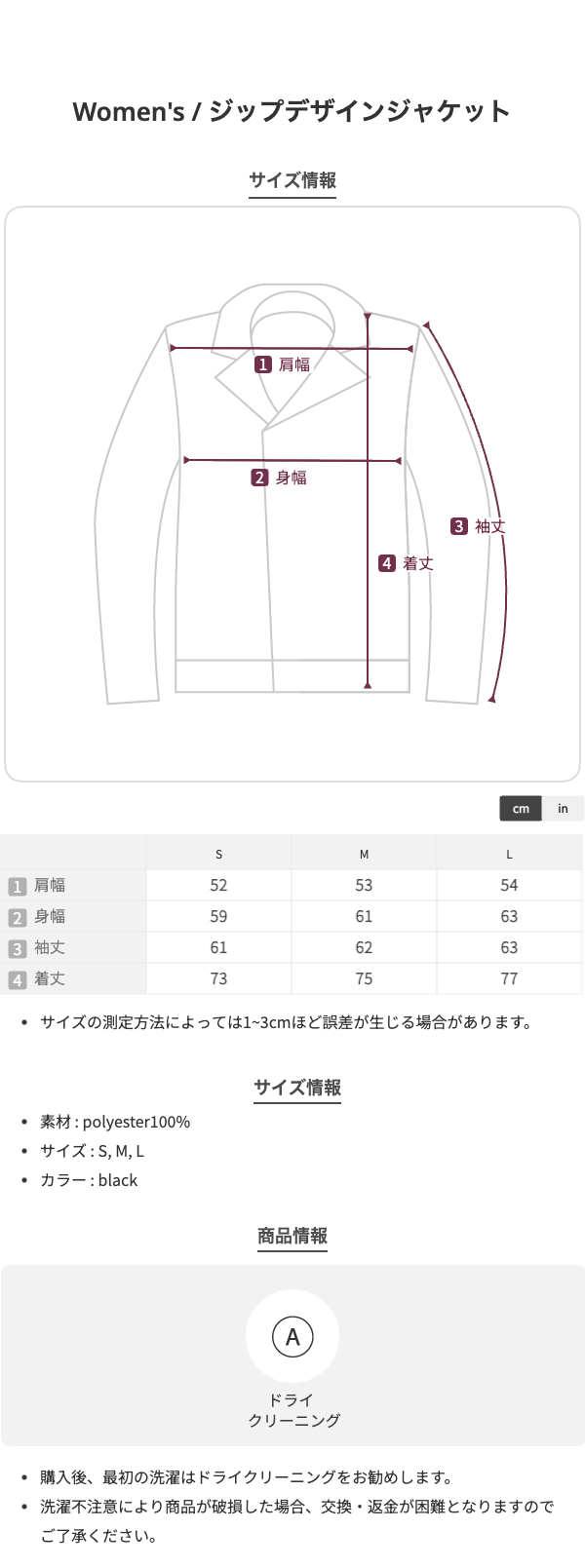Click the number 4 garment length badge in diagram
Image resolution: width=585 pixels, height=1568 pixels.
pos(387,563)
